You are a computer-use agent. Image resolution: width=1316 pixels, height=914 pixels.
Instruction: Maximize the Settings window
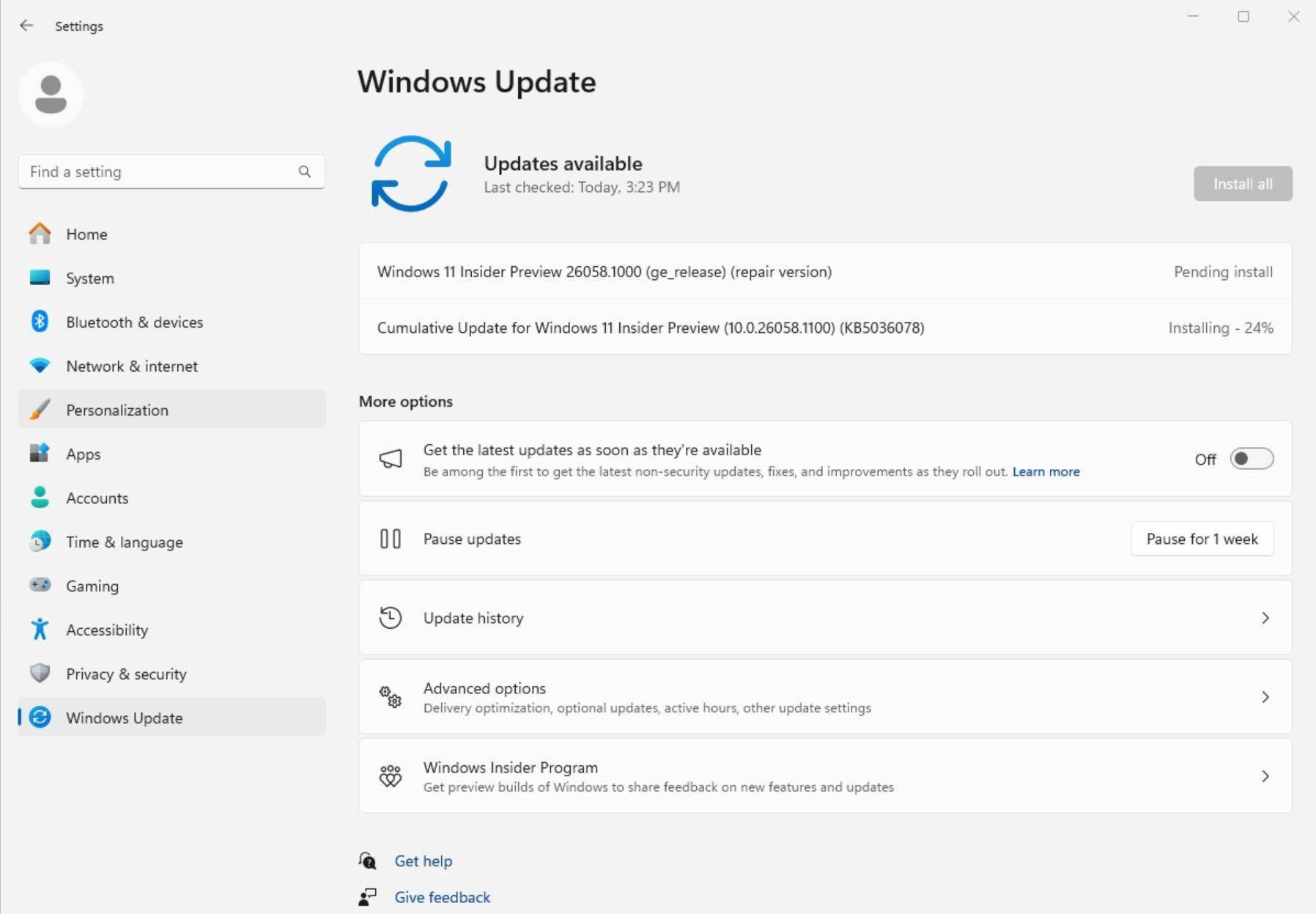point(1243,16)
